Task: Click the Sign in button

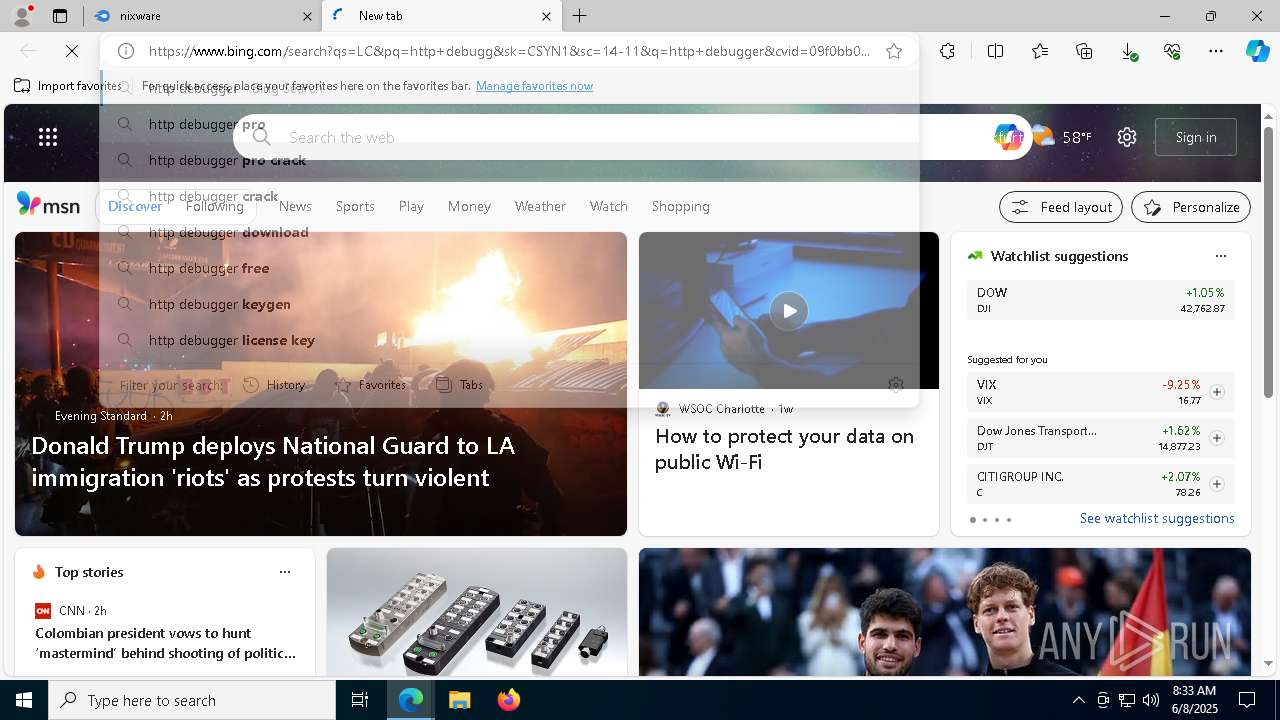Action: [x=1196, y=137]
